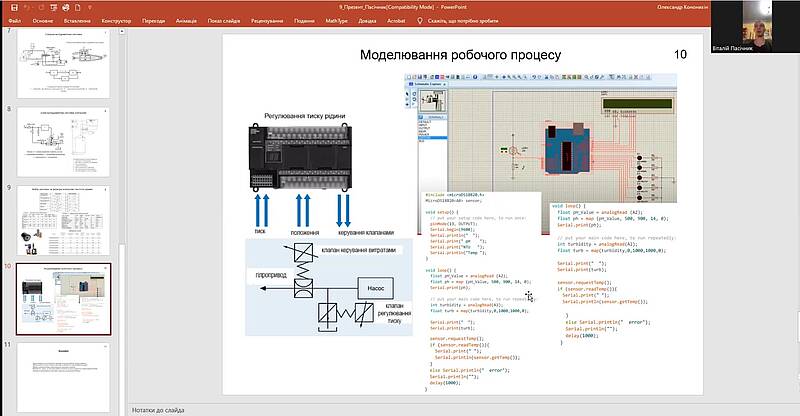Select slide 11 thumbnail
The image size is (800, 416).
pyautogui.click(x=63, y=378)
